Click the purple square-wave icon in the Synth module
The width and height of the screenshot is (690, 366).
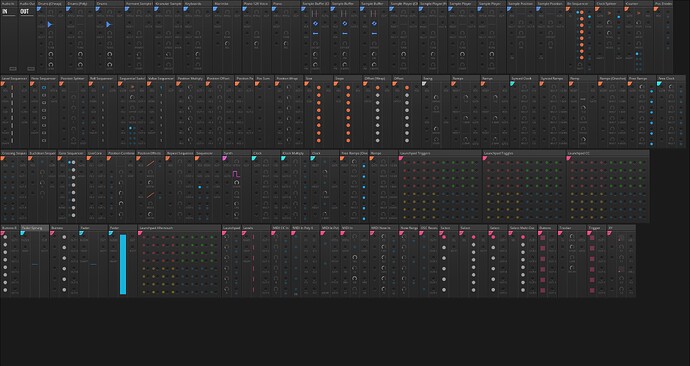tap(236, 174)
